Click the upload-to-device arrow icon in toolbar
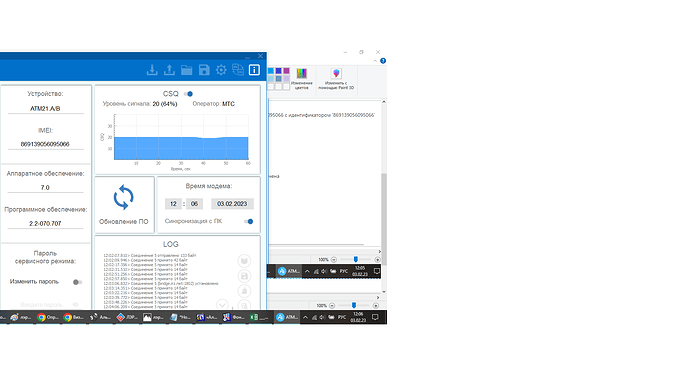The image size is (690, 388). pos(169,70)
